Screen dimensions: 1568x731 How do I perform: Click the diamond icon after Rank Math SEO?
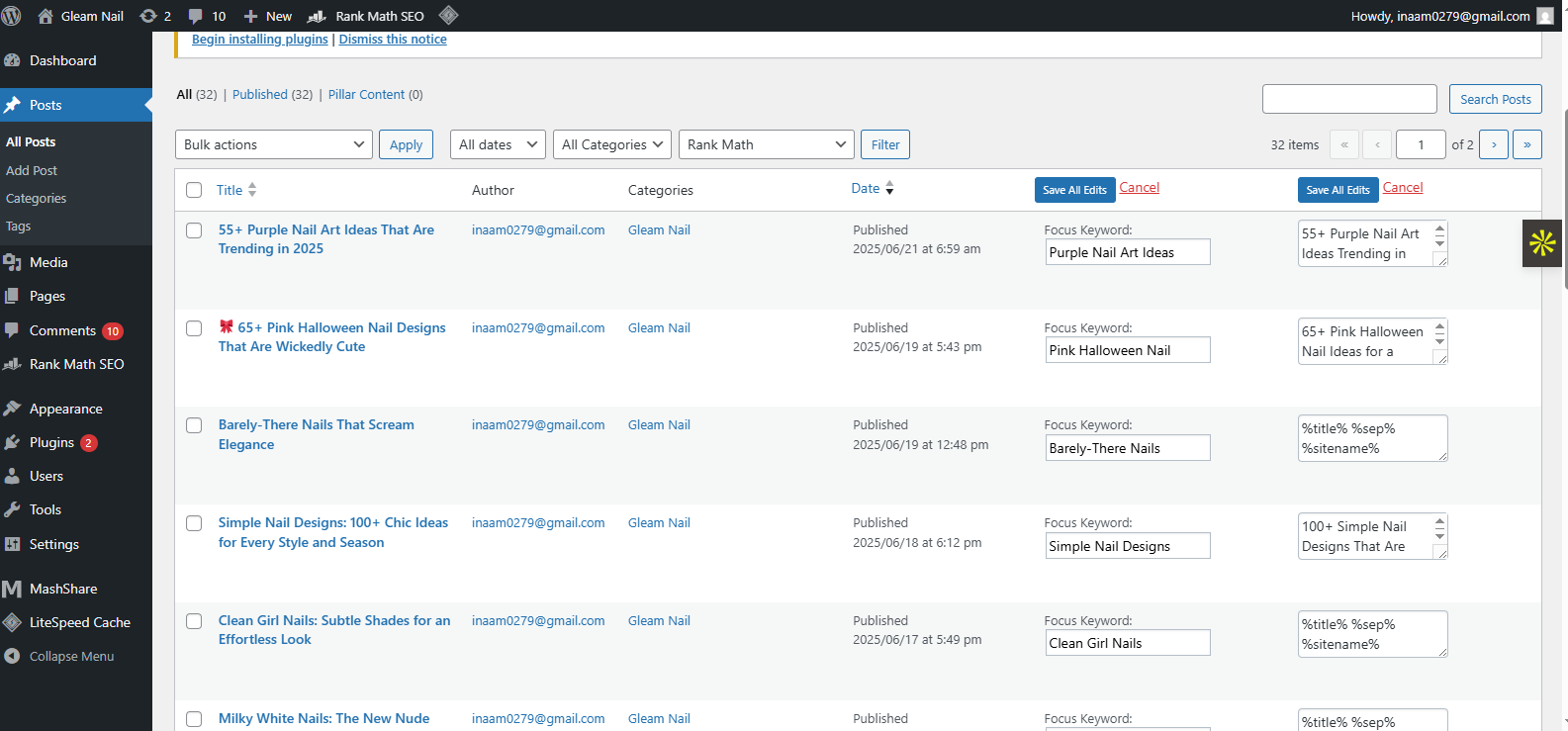tap(448, 15)
